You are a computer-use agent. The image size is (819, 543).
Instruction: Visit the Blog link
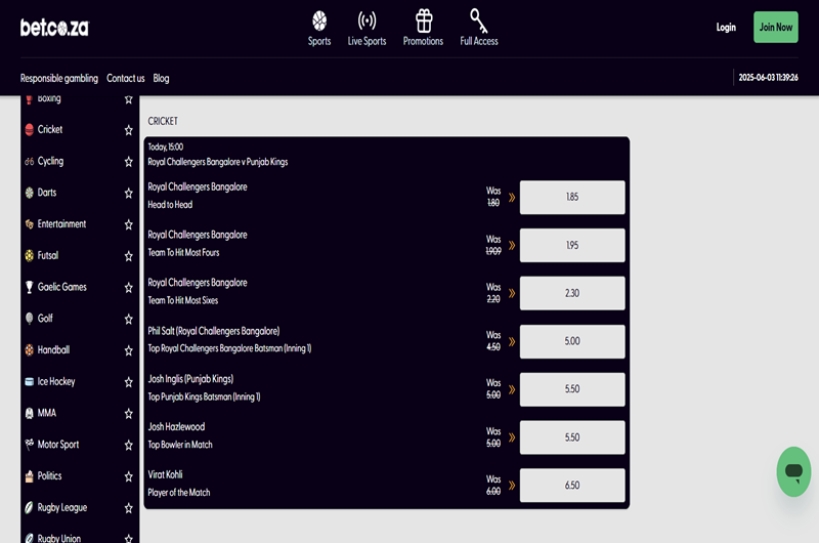point(161,78)
